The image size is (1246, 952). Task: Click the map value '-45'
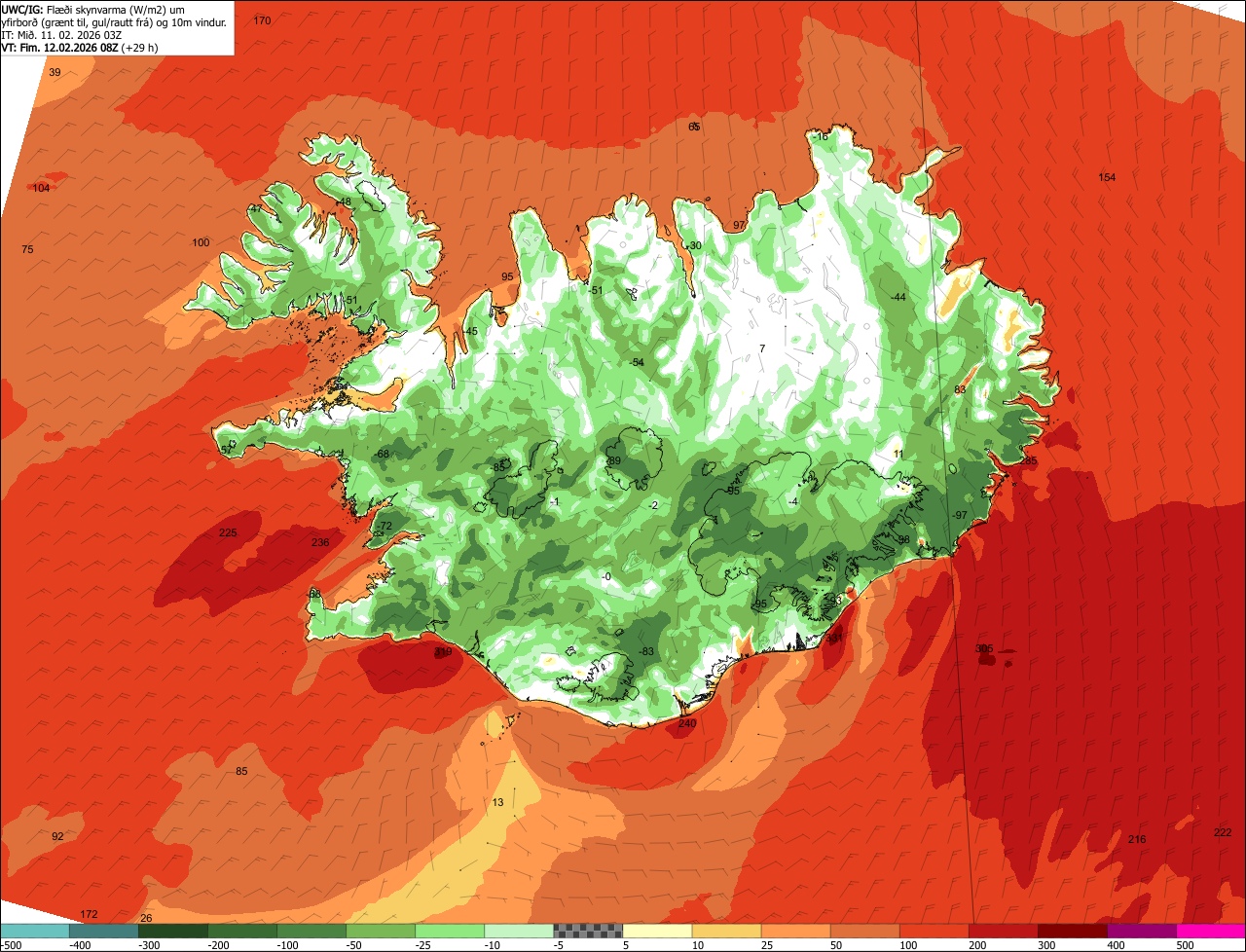click(470, 332)
